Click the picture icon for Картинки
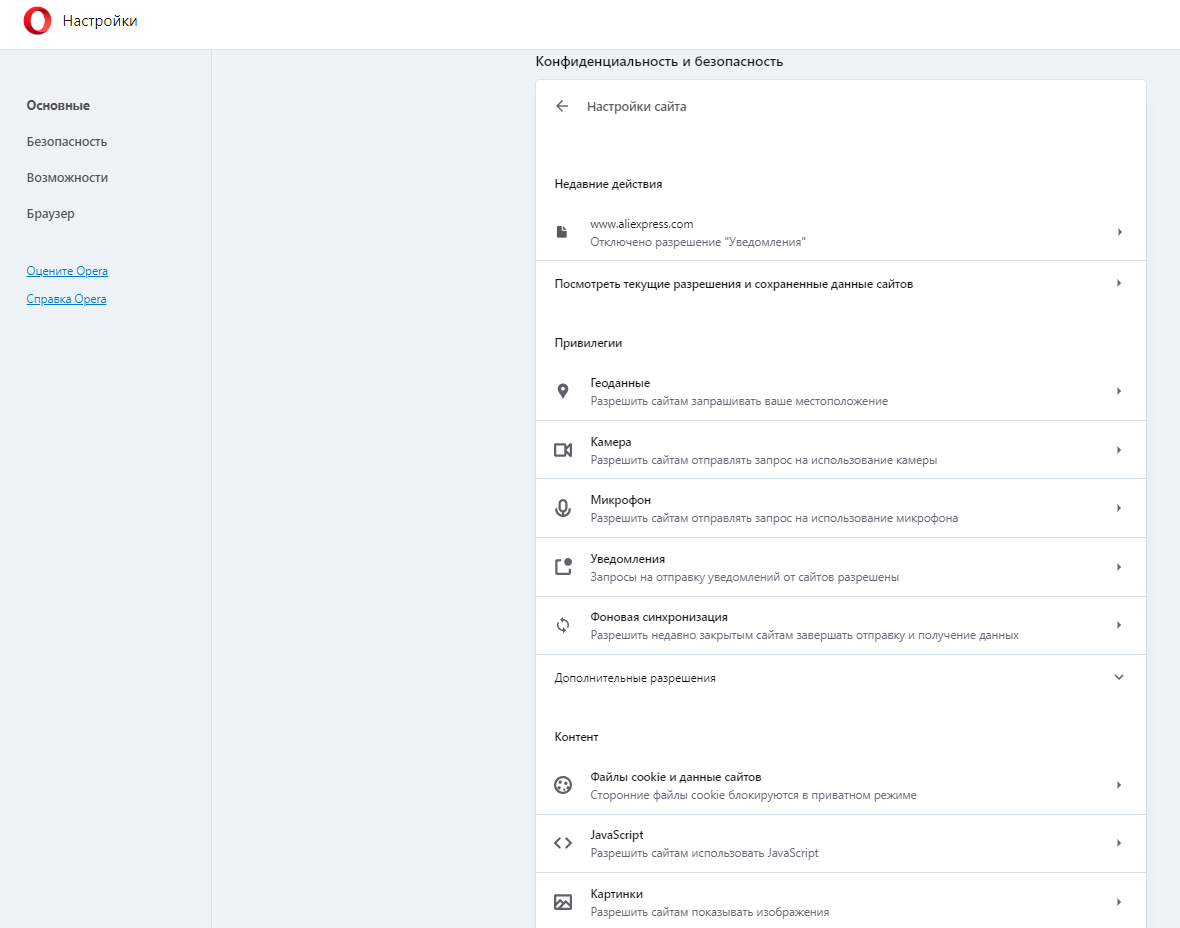Screen dimensions: 1180x928 [x=563, y=902]
